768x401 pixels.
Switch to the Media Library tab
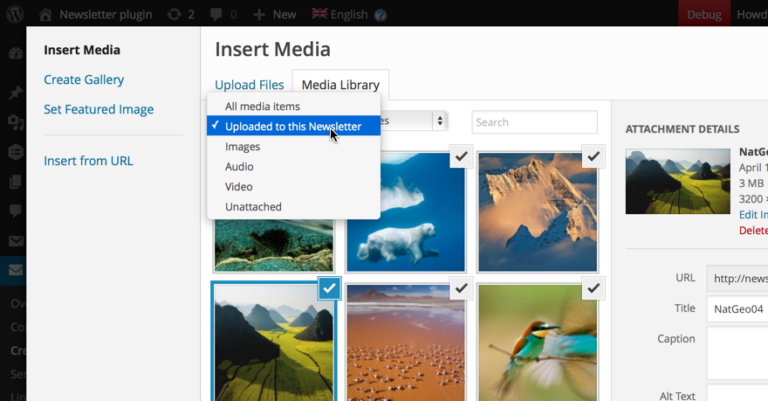tap(340, 85)
